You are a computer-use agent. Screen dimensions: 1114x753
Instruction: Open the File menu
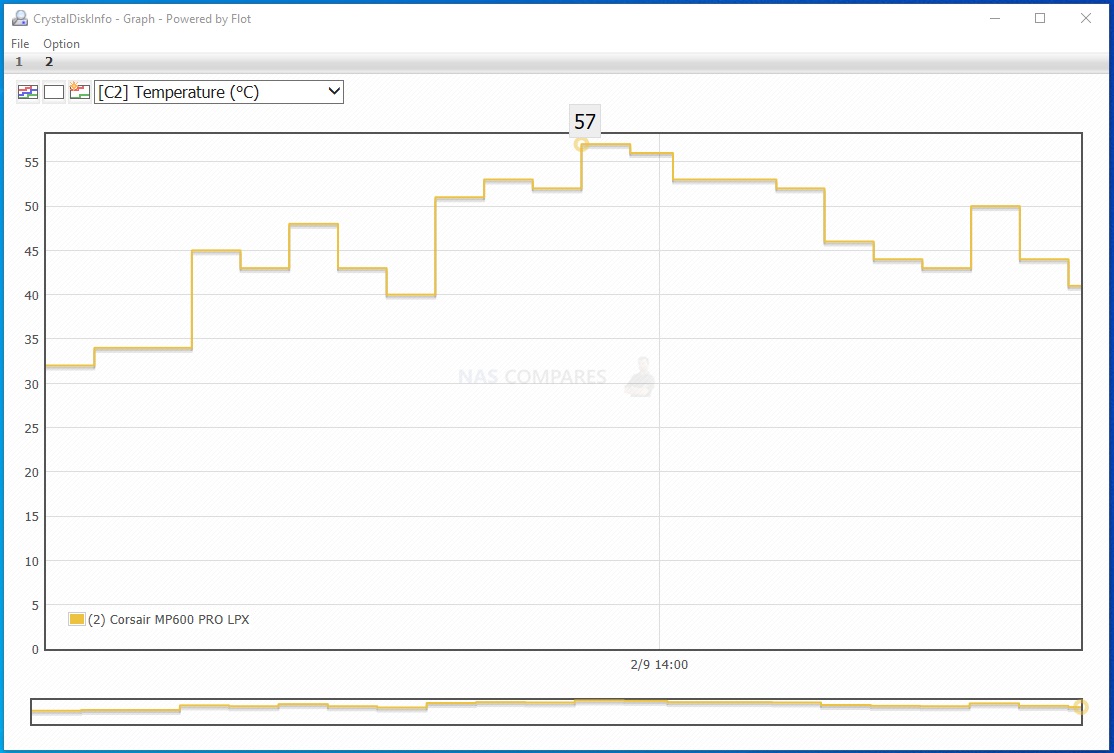pos(20,44)
